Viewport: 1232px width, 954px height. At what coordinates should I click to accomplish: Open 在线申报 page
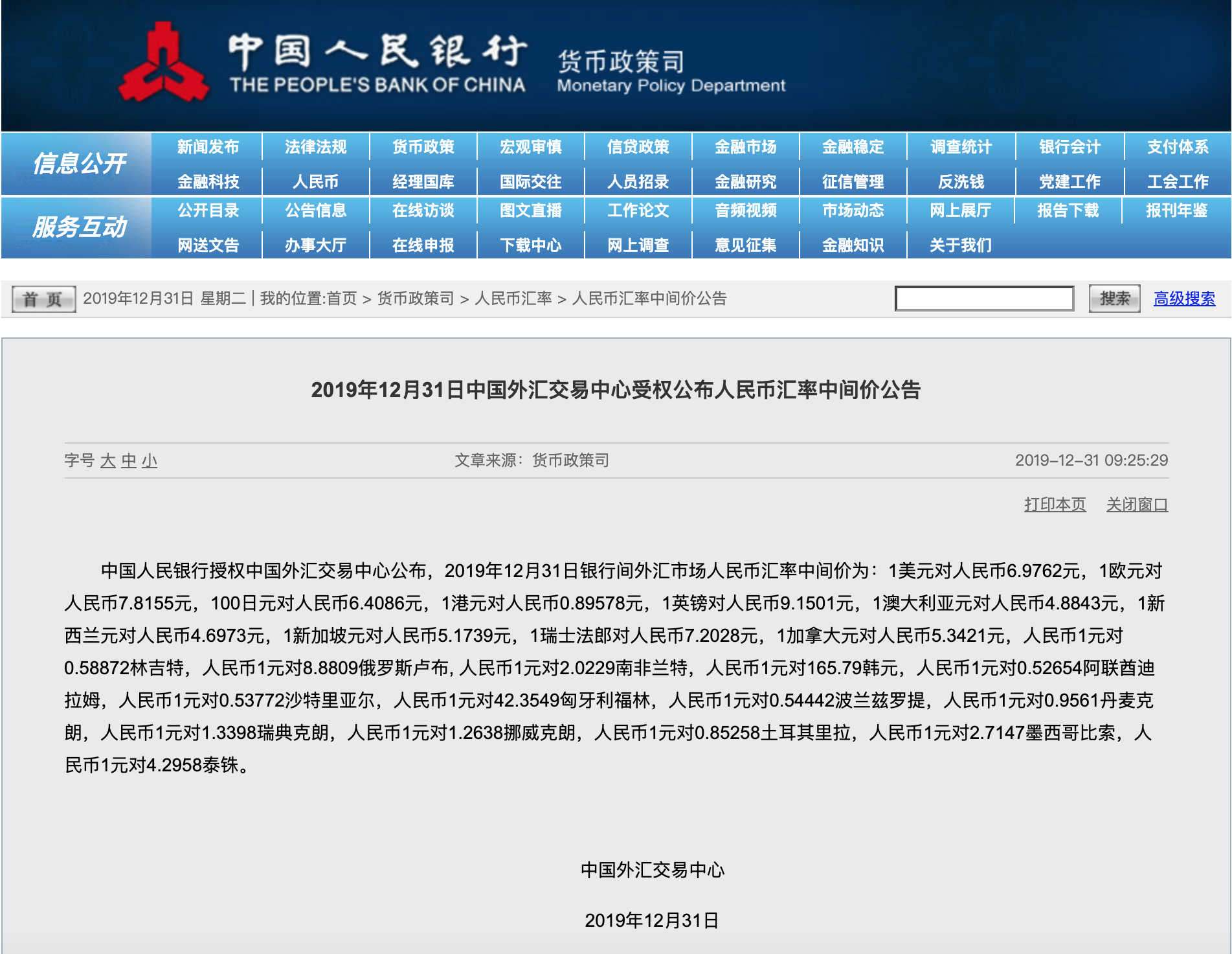pos(423,245)
